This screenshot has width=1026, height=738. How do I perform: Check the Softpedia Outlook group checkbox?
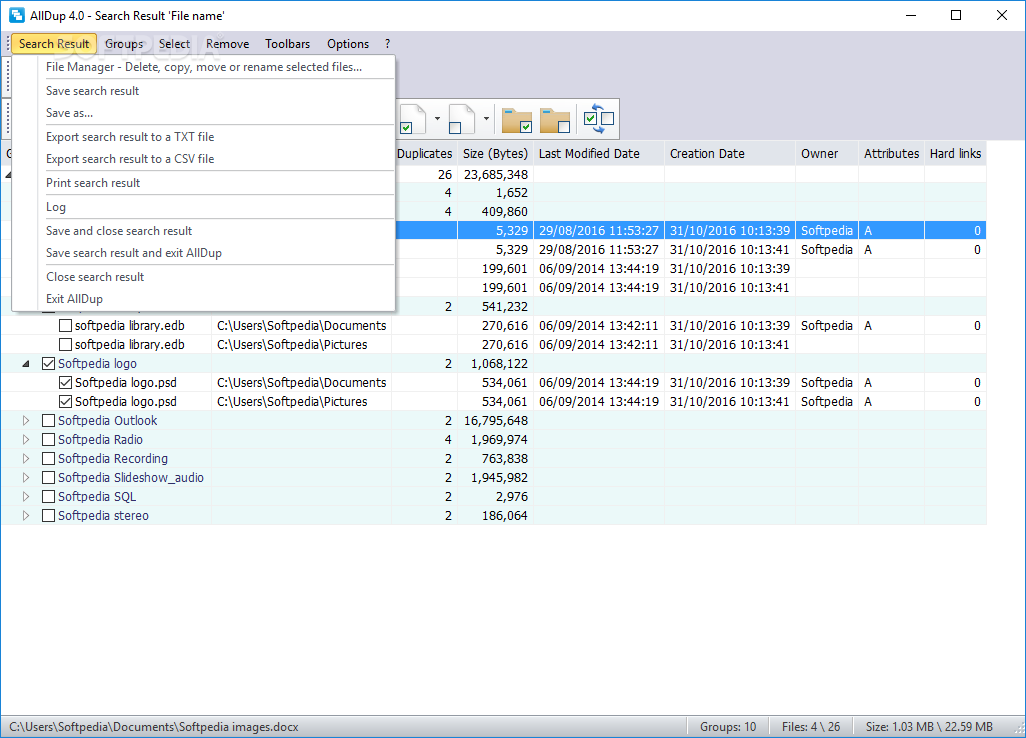(48, 421)
